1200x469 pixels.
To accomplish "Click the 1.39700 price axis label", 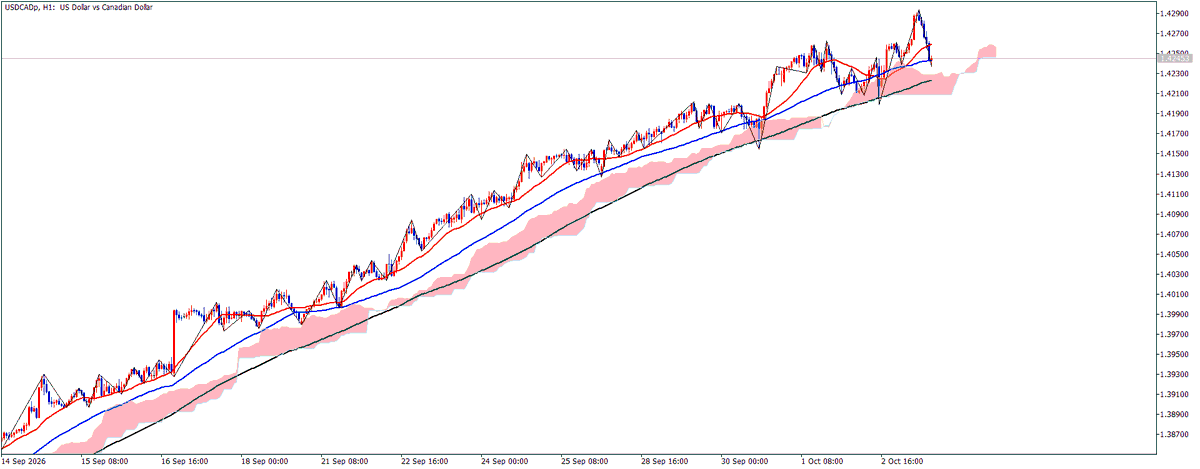I will pos(1173,334).
